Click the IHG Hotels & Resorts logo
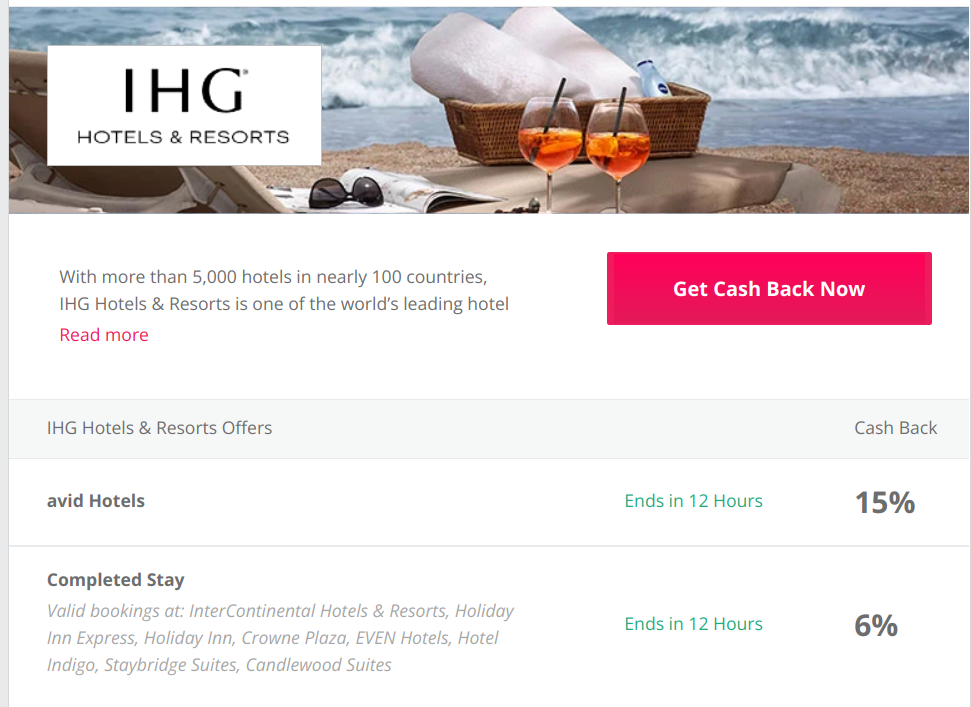 point(184,105)
